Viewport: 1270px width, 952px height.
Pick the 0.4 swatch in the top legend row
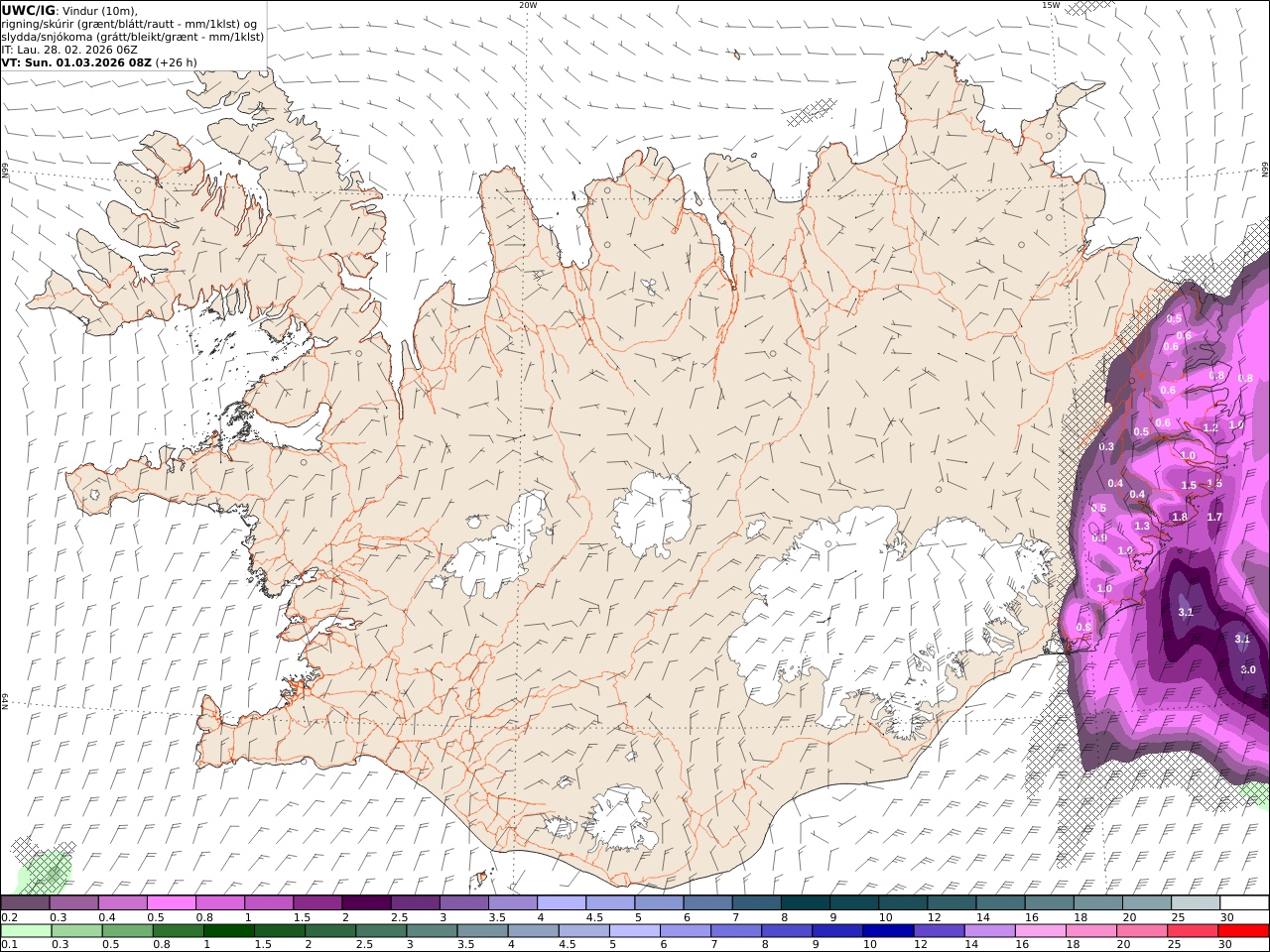[123, 902]
